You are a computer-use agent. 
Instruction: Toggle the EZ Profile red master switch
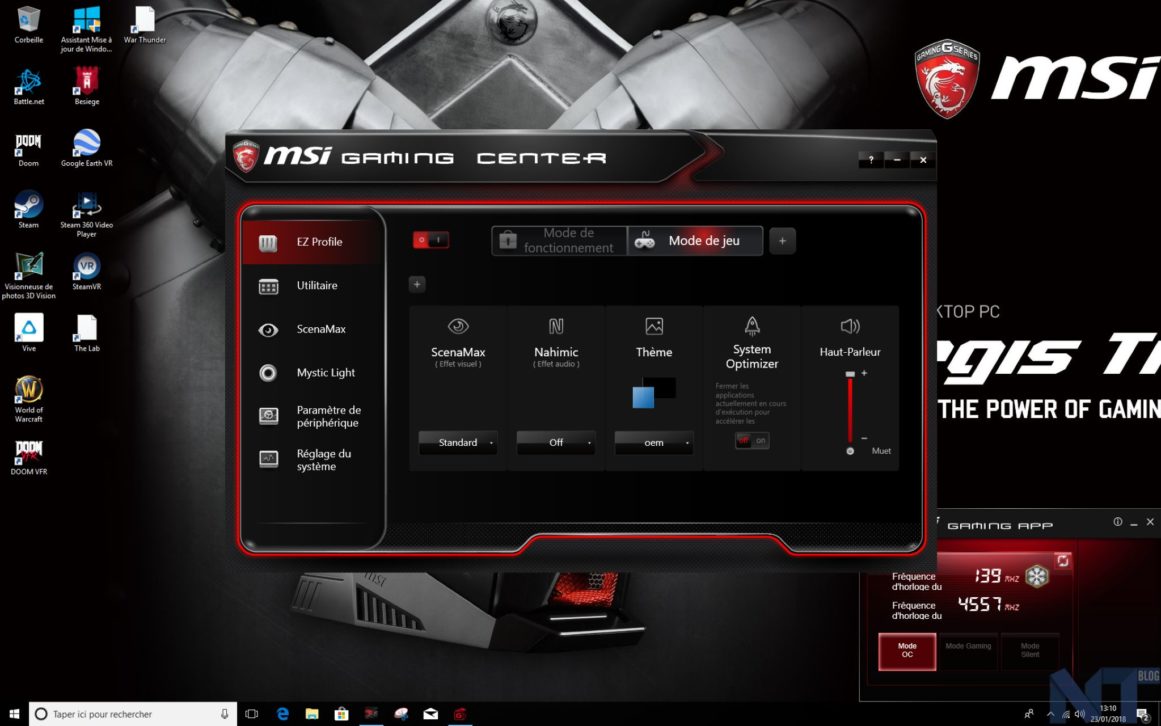pos(430,240)
